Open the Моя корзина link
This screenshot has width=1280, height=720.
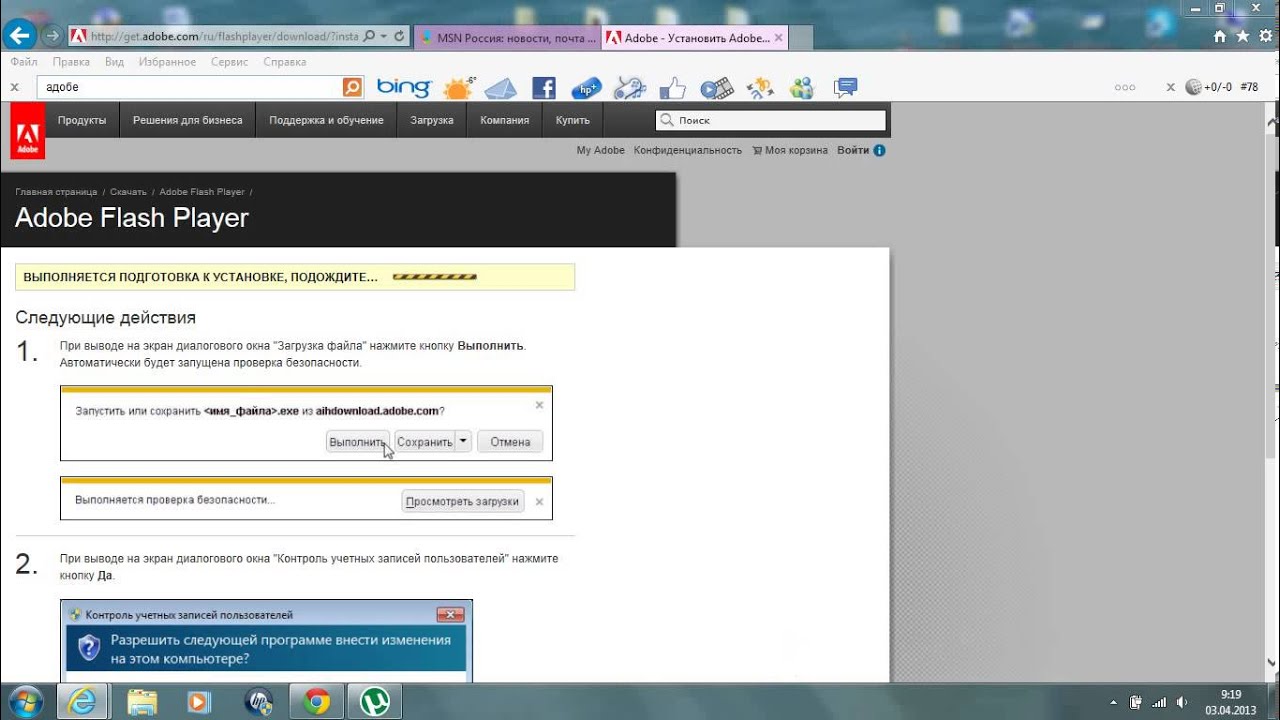pos(790,150)
